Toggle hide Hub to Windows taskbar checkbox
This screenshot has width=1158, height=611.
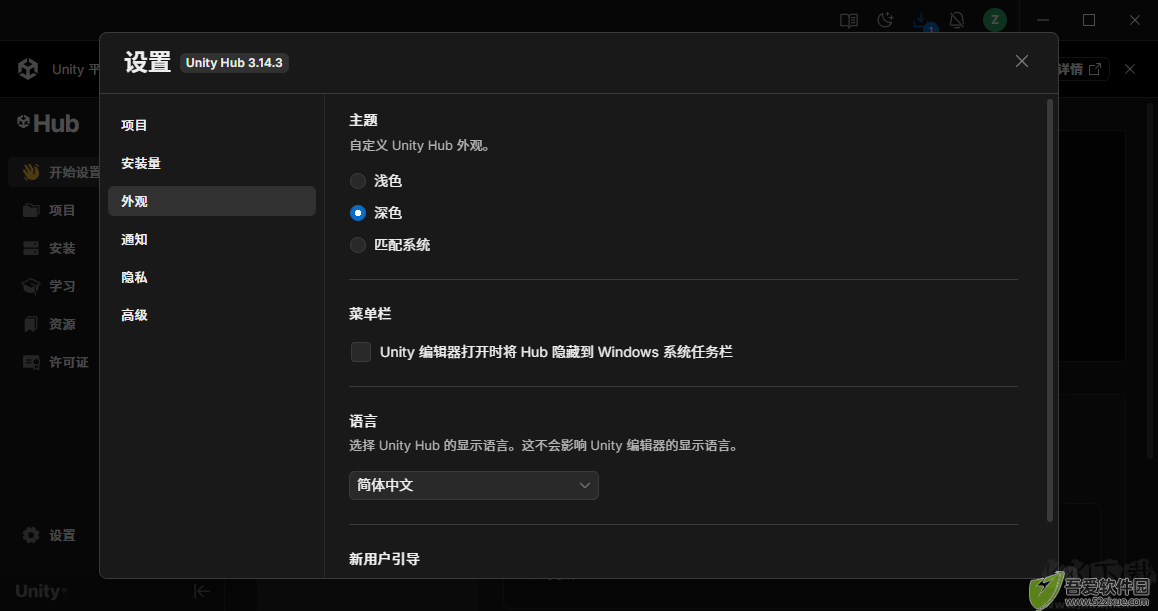coord(361,352)
